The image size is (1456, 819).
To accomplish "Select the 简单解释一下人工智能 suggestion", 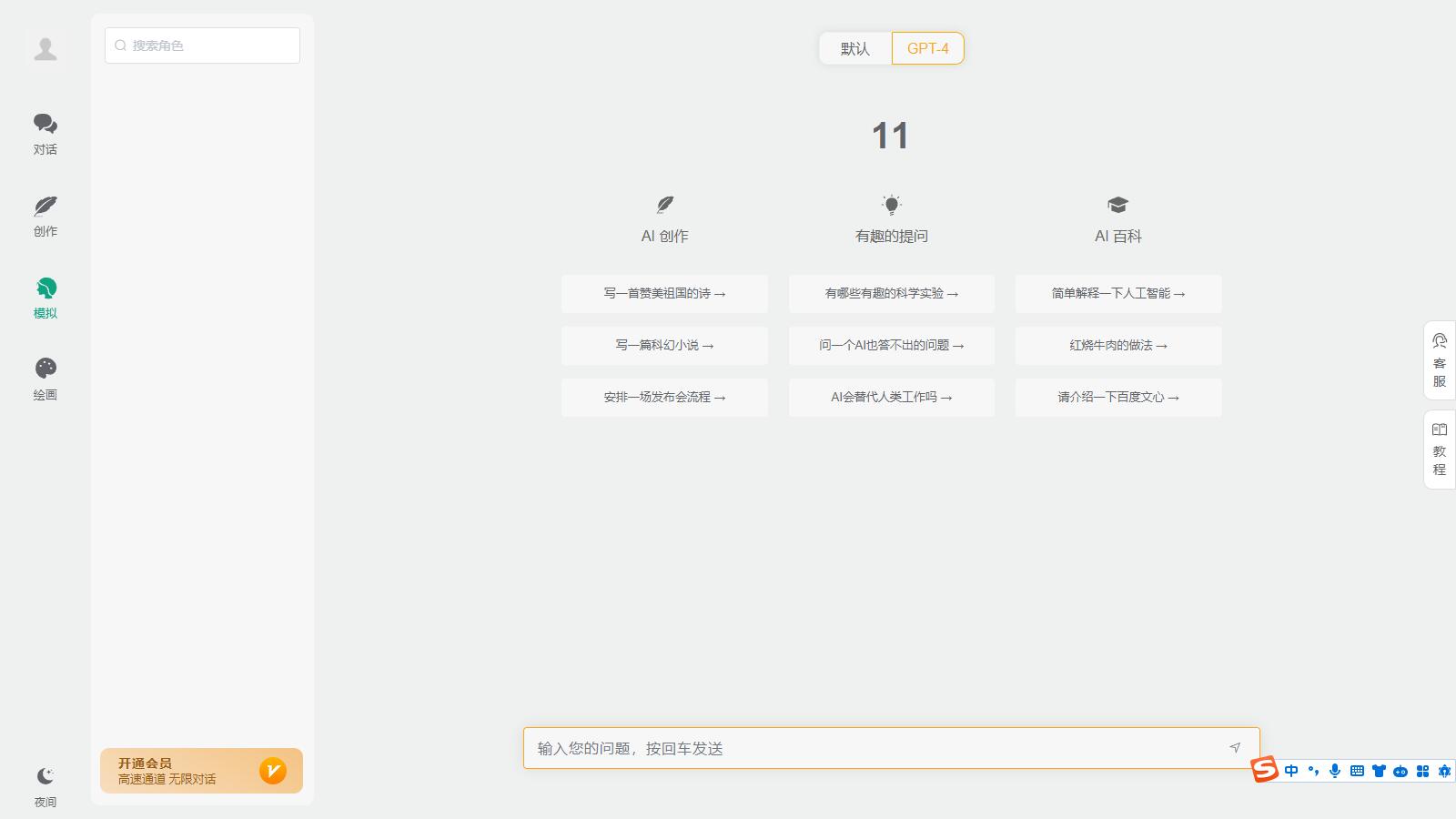I will (x=1117, y=294).
